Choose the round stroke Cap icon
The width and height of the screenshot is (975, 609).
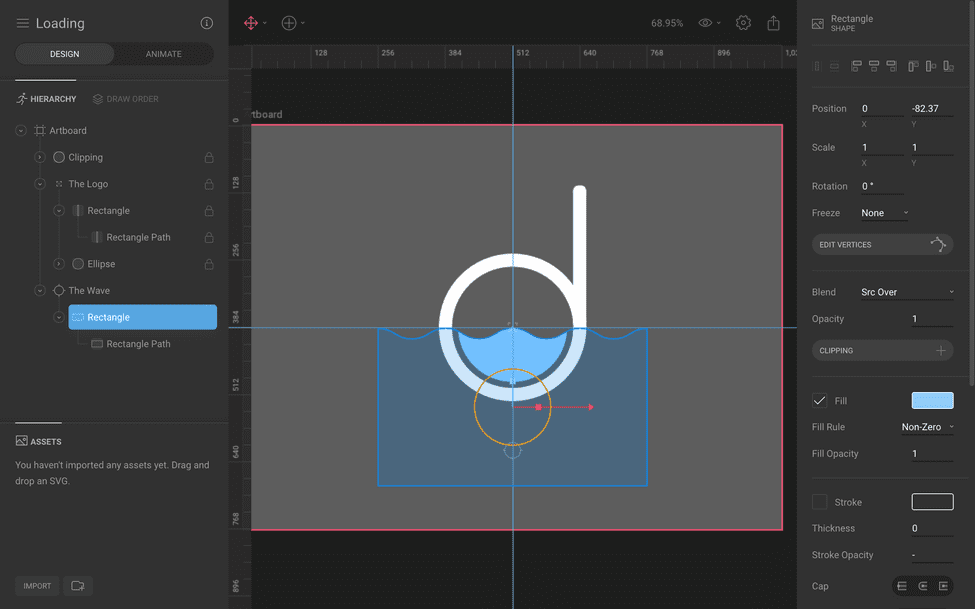923,586
